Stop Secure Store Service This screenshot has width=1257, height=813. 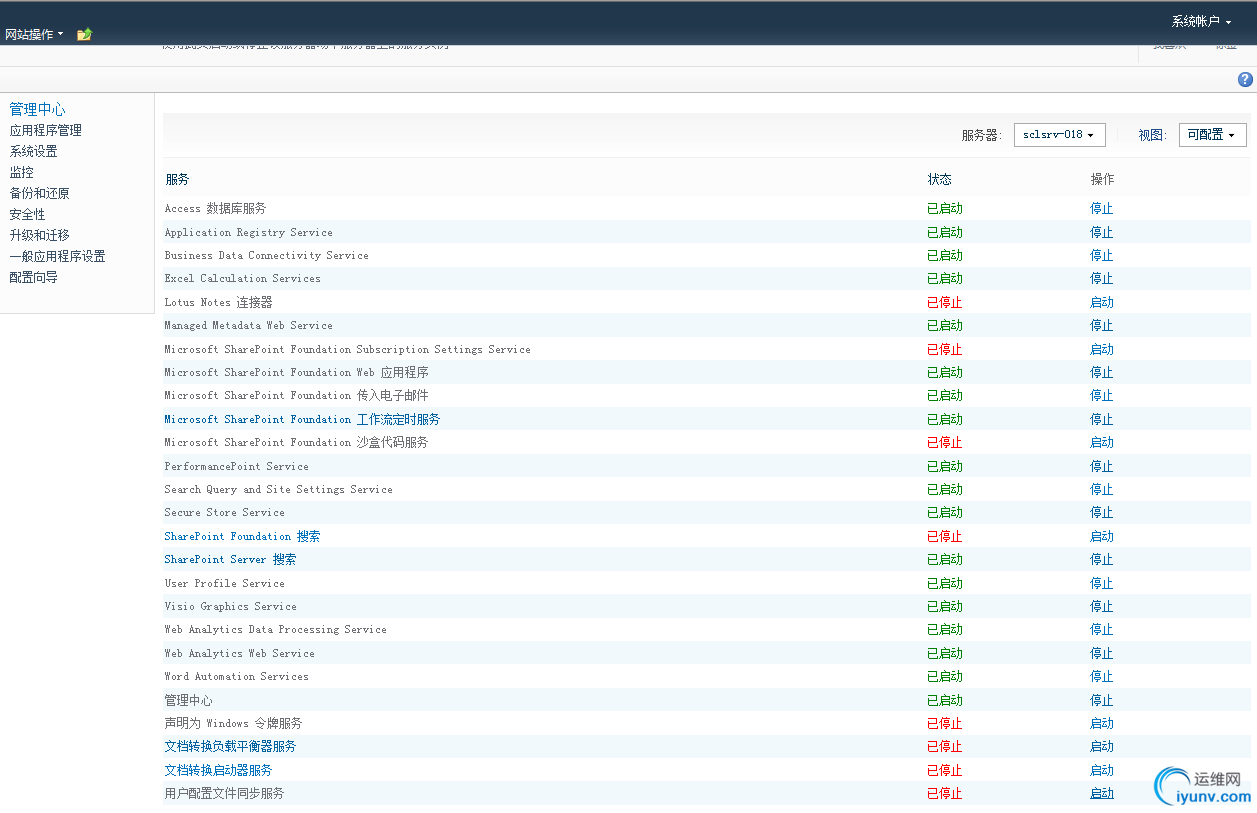click(x=1101, y=512)
